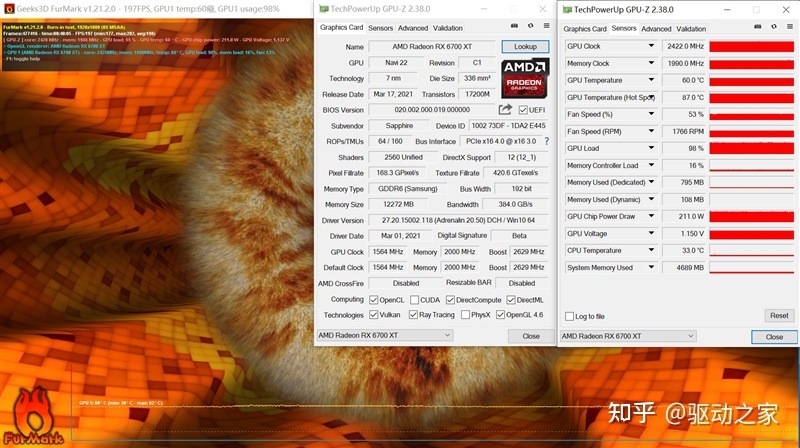The width and height of the screenshot is (800, 448).
Task: Click the refresh icon in Sensors window
Action: coord(774,27)
